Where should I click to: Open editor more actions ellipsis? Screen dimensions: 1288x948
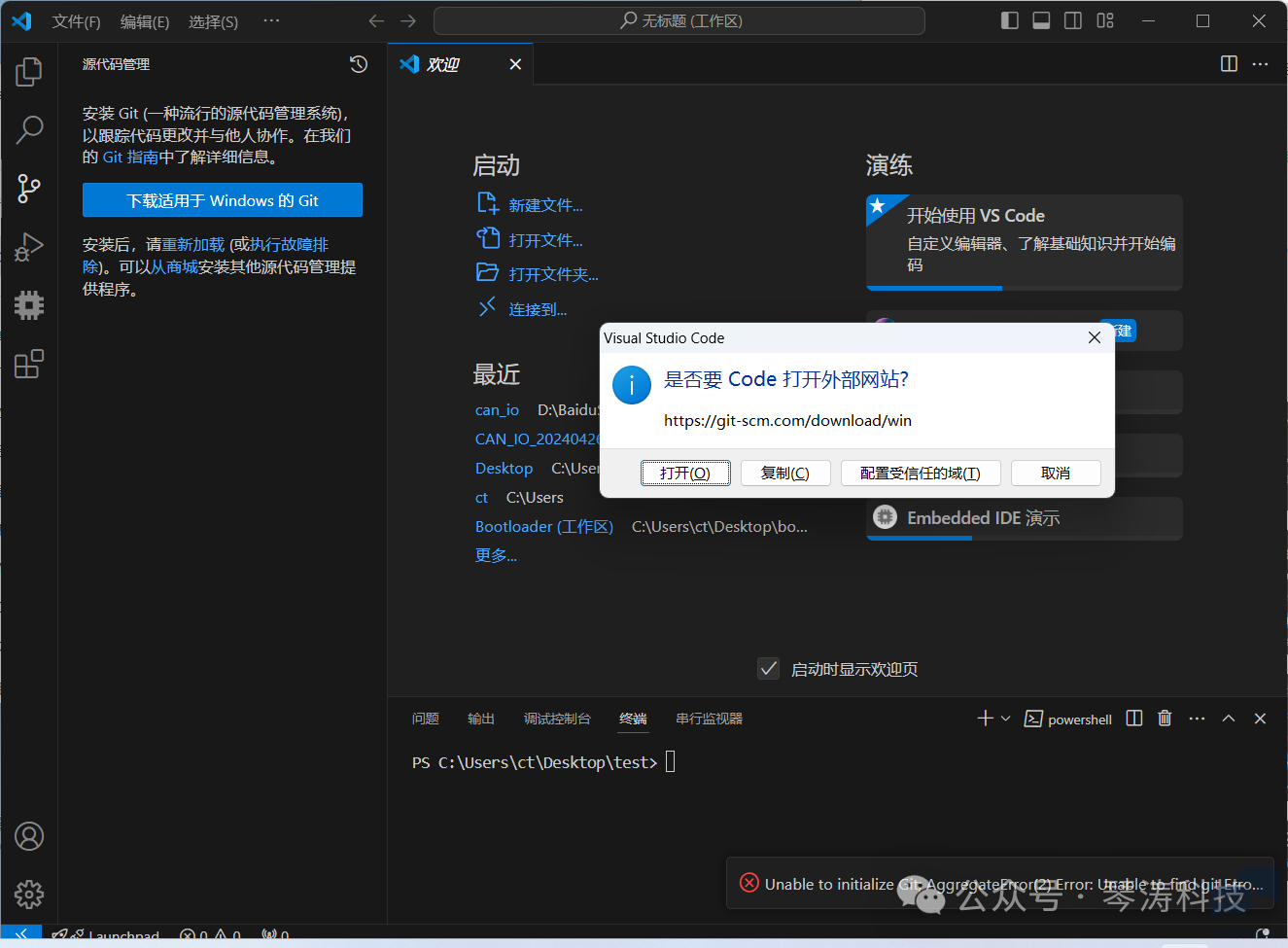coord(1261,64)
